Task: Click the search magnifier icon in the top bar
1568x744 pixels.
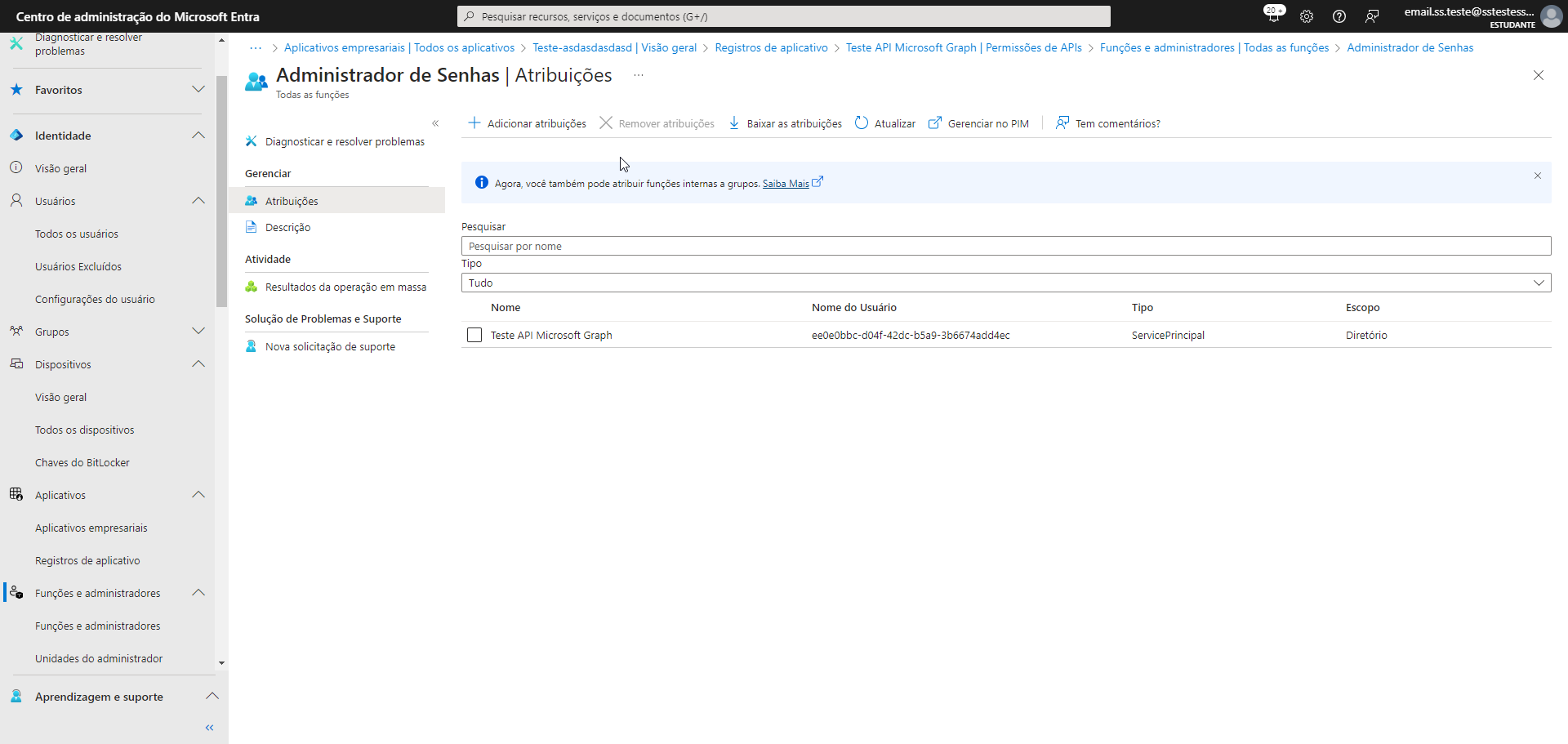Action: [470, 16]
